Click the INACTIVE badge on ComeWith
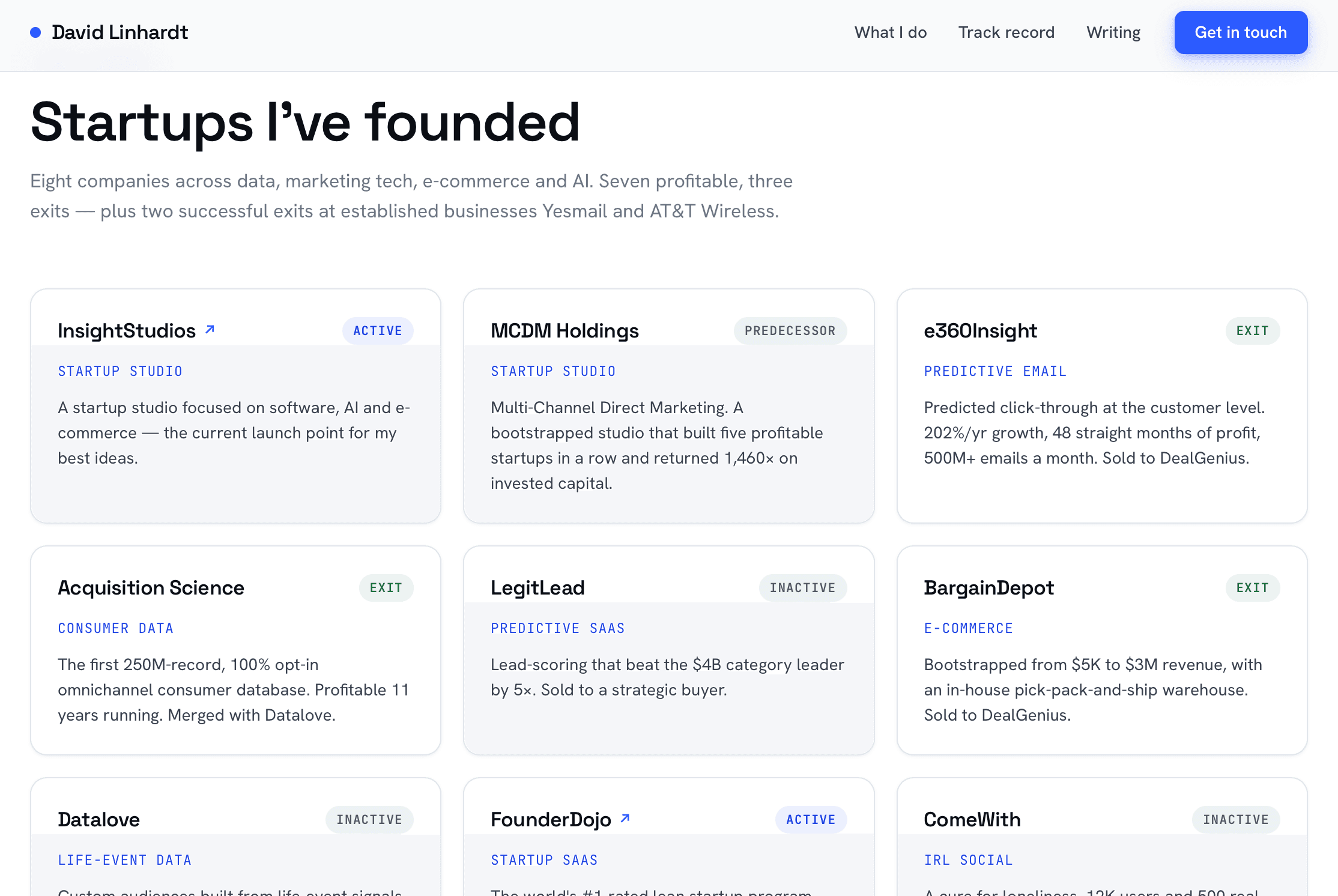Image resolution: width=1338 pixels, height=896 pixels. [1236, 820]
